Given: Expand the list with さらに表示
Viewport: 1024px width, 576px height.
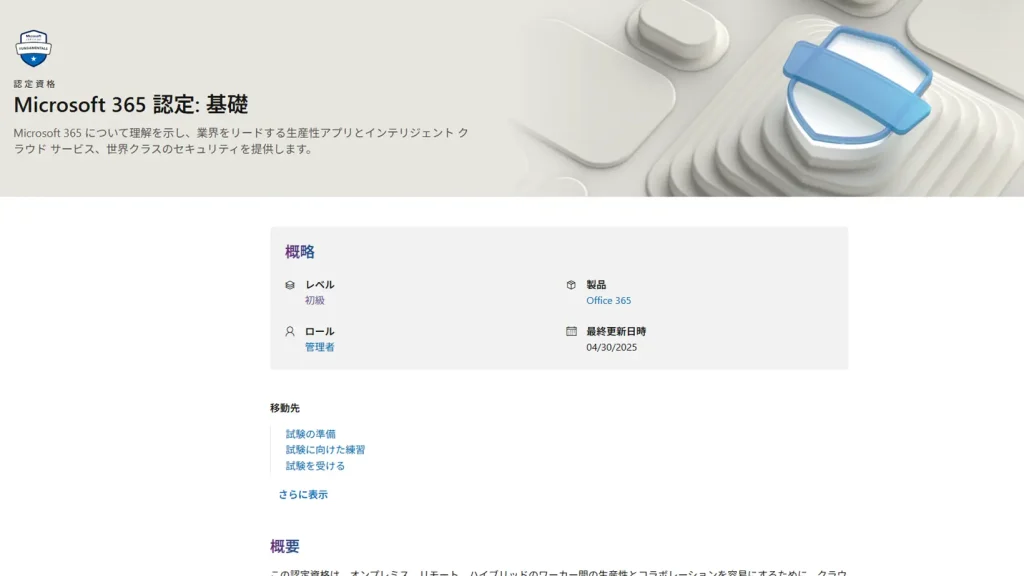Looking at the screenshot, I should [302, 494].
